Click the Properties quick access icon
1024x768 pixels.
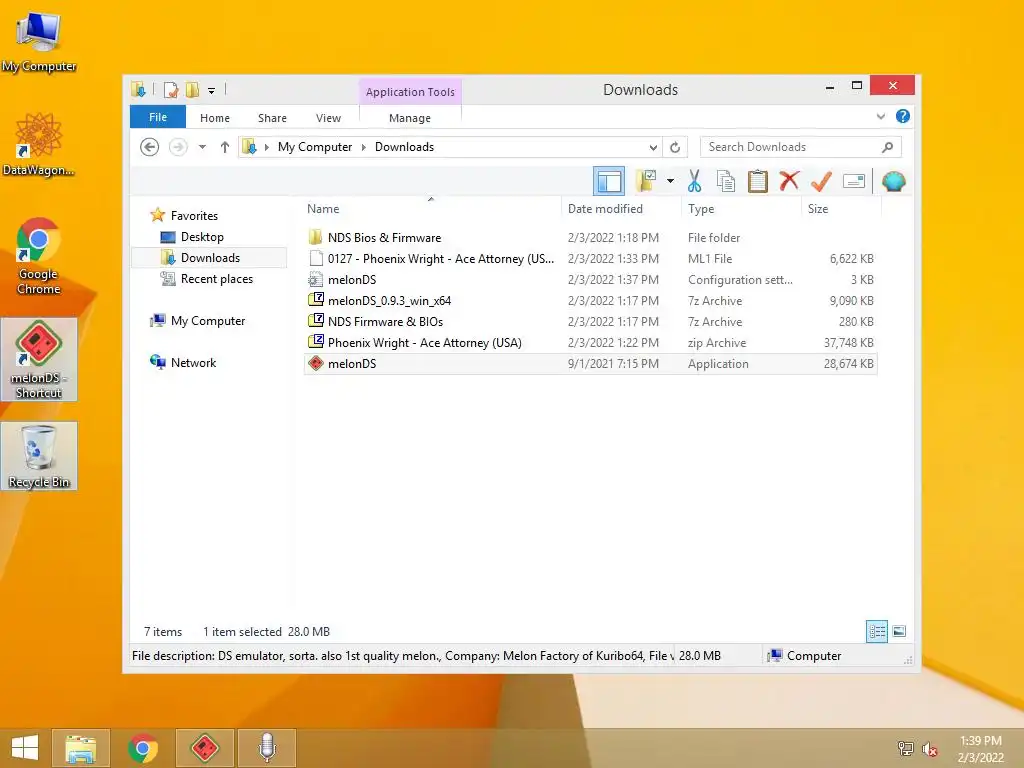click(171, 89)
